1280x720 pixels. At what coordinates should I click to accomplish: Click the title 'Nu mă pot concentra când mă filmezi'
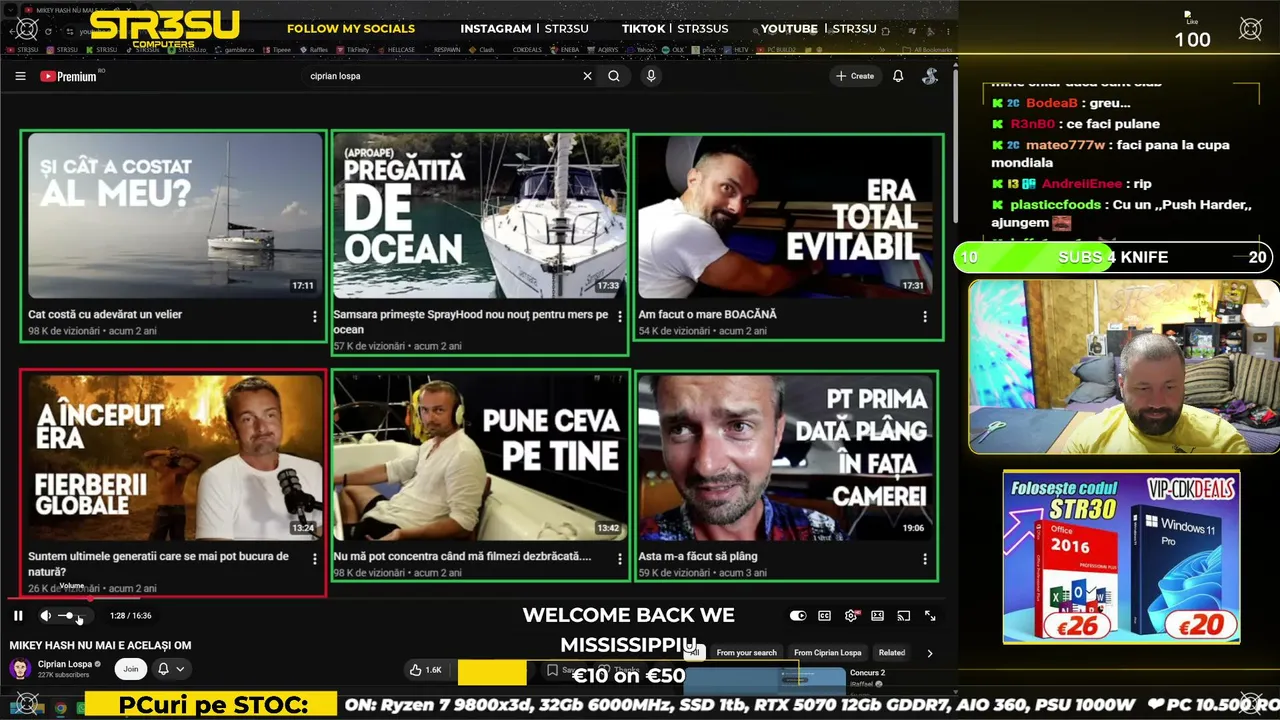tap(462, 556)
